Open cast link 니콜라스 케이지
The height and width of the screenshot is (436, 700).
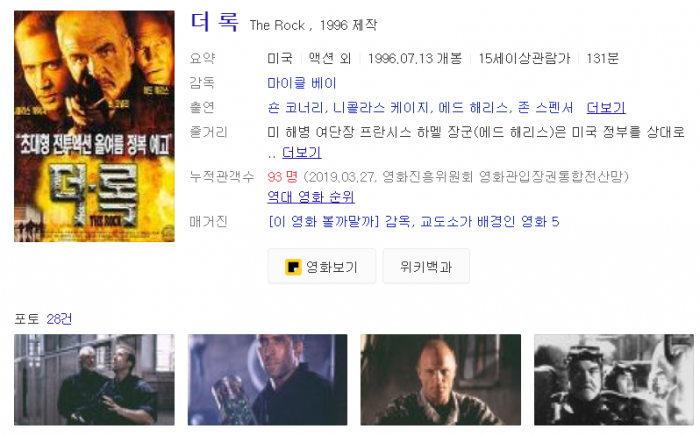coord(380,108)
